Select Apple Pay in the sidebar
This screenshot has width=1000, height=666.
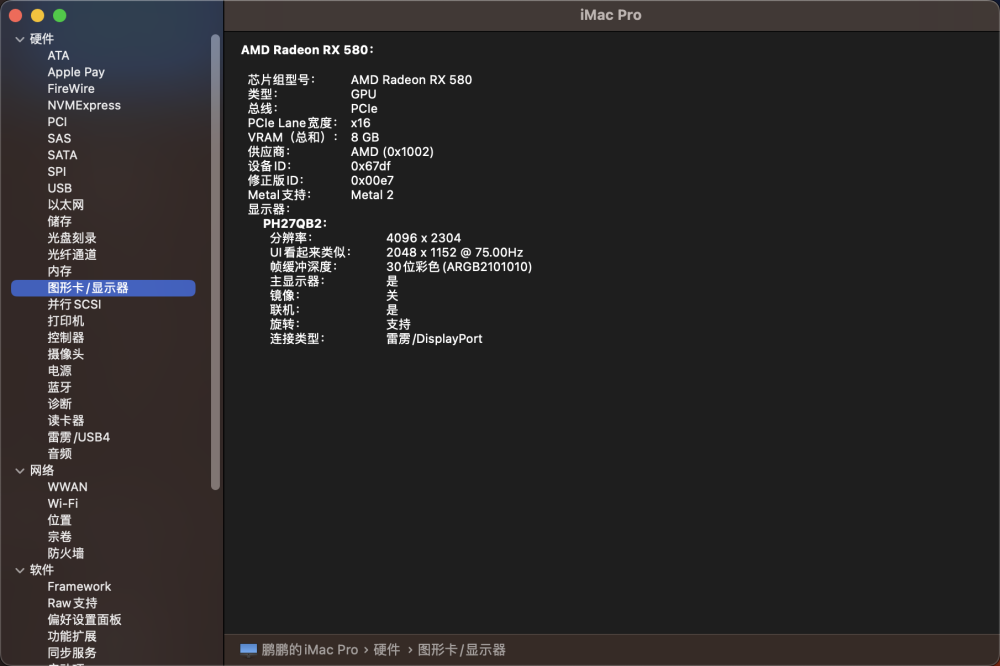coord(76,73)
